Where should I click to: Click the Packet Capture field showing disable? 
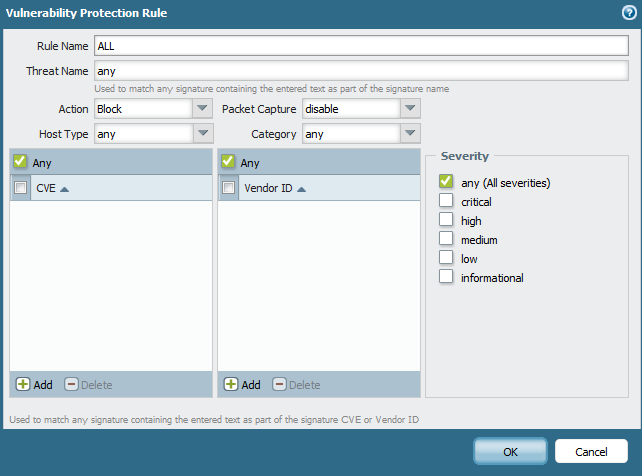coord(351,108)
